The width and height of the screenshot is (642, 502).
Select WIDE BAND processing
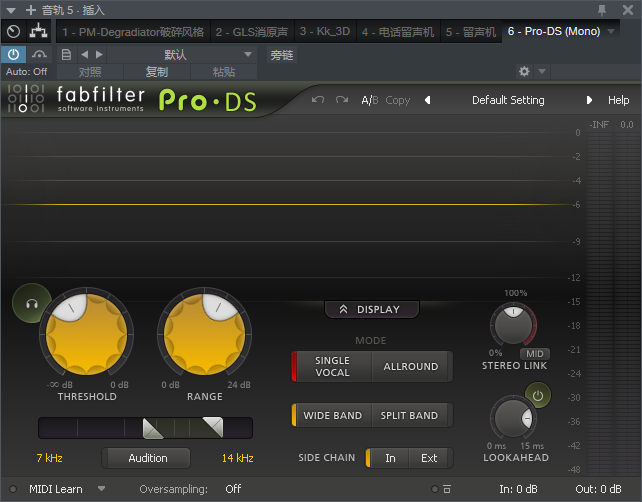tap(332, 415)
